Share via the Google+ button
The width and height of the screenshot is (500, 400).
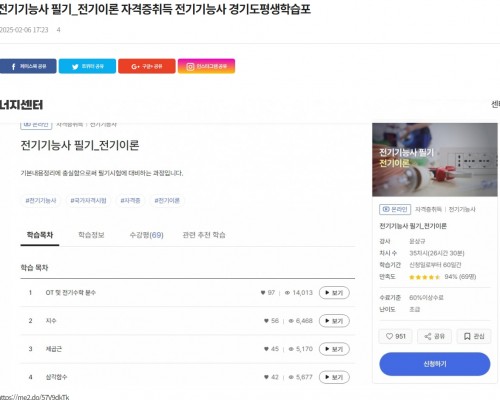click(147, 66)
